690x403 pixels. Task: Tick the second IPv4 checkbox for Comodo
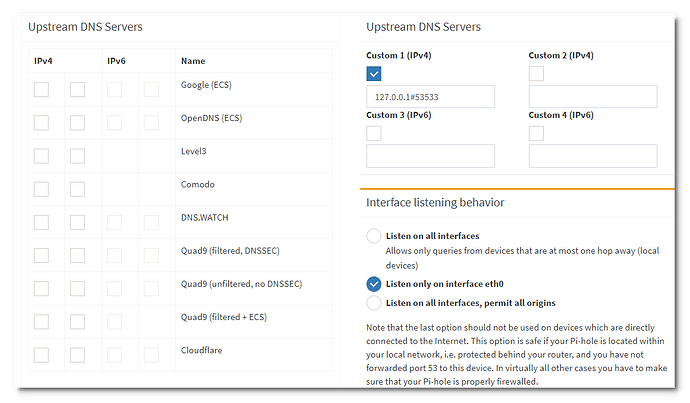click(x=77, y=189)
